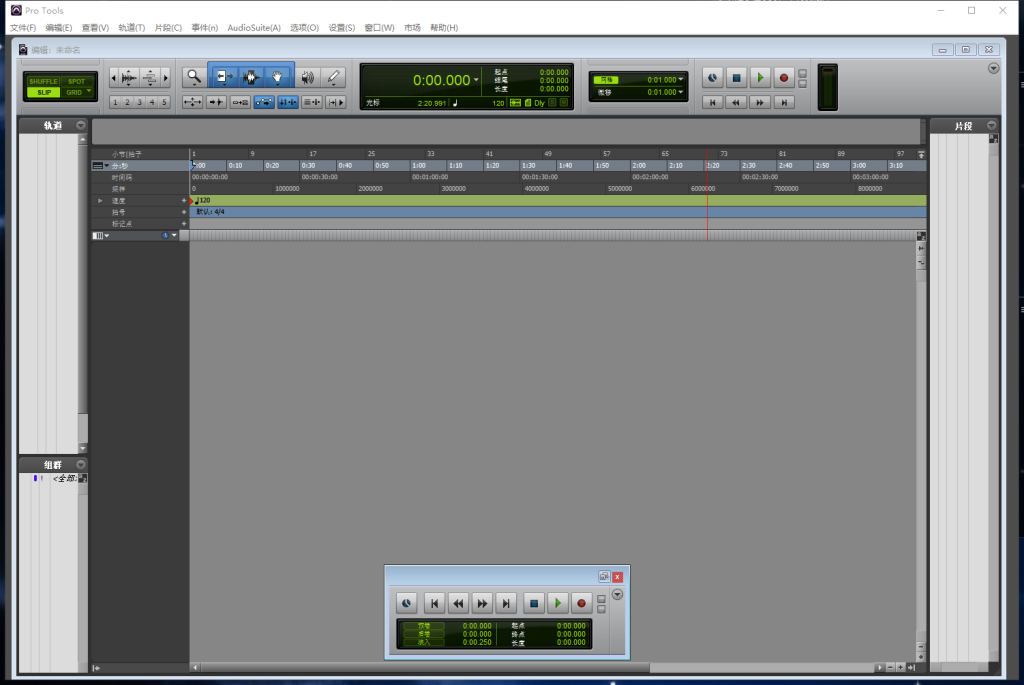This screenshot has height=685, width=1024.
Task: Recall zoom preset 3
Action: coord(140,102)
